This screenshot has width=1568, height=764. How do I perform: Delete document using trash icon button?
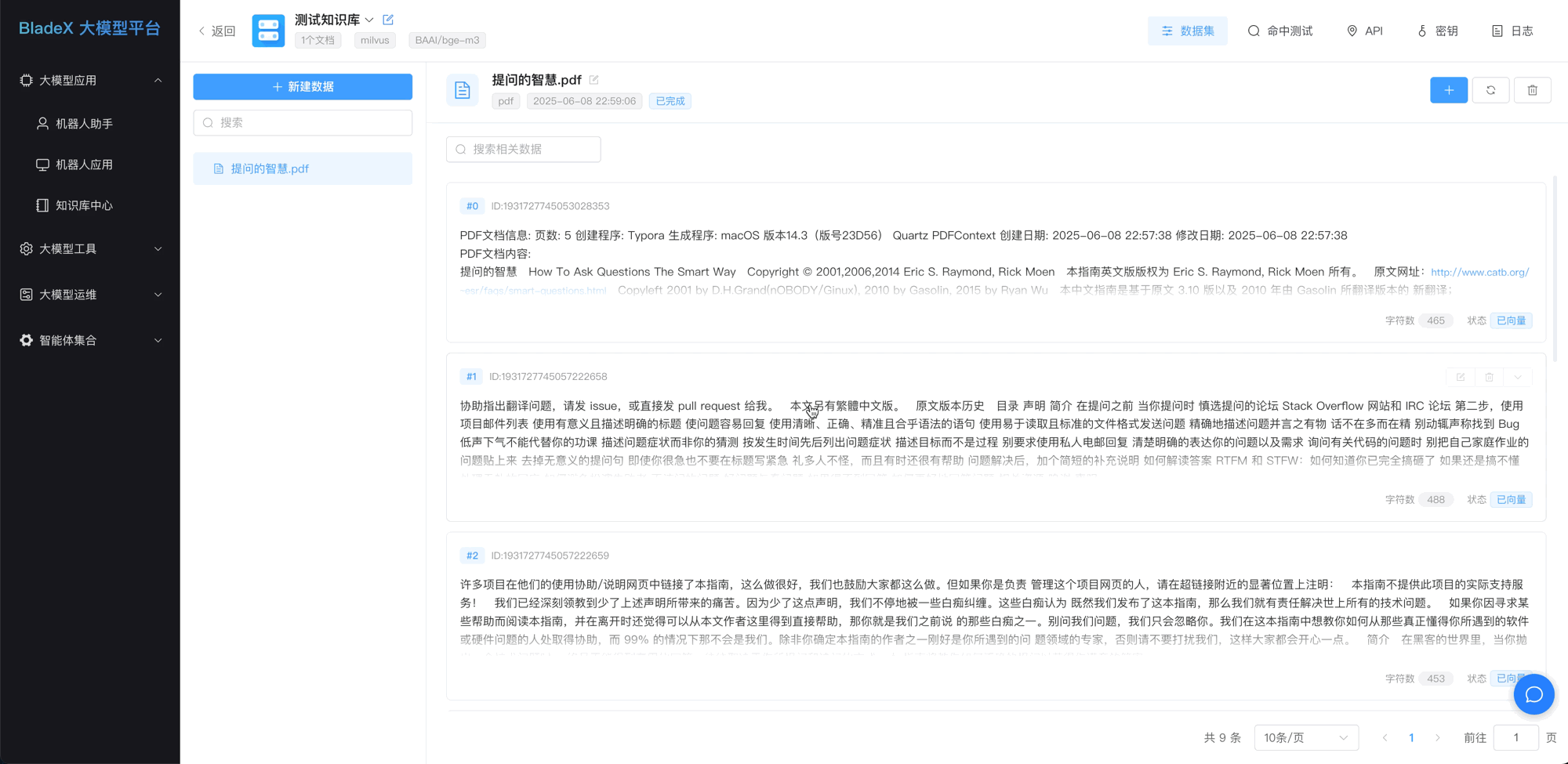(1532, 90)
